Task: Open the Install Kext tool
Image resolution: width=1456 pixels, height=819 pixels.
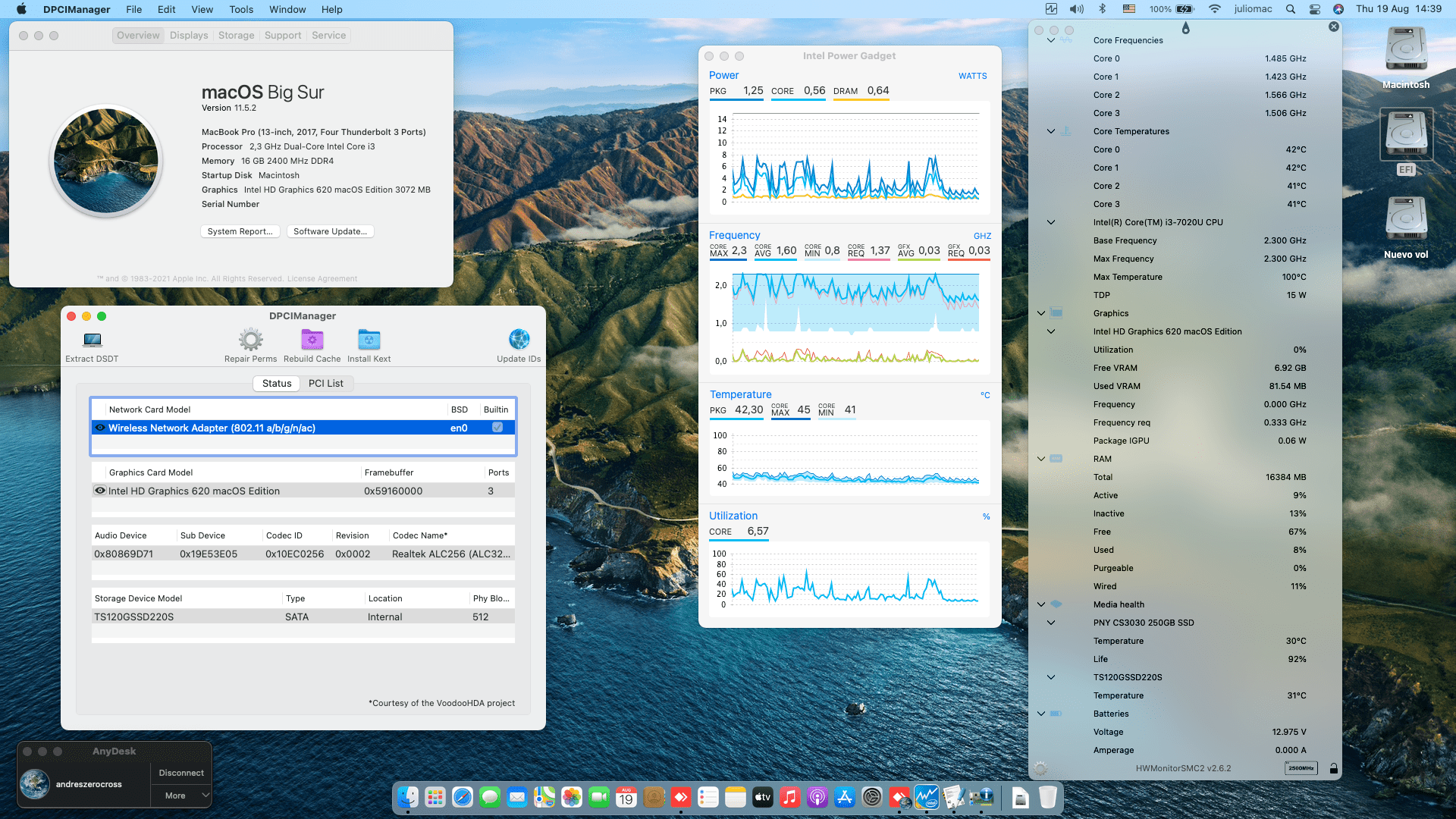Action: 369,340
